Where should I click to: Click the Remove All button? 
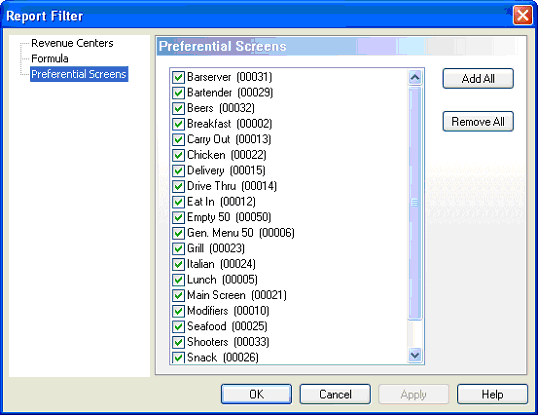click(478, 121)
